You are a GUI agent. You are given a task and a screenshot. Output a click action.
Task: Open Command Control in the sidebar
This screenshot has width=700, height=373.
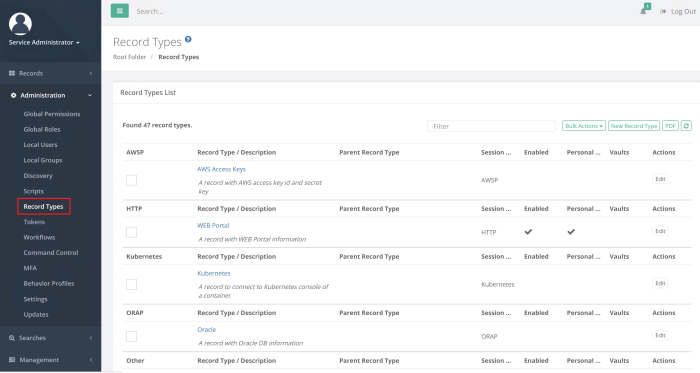point(51,253)
